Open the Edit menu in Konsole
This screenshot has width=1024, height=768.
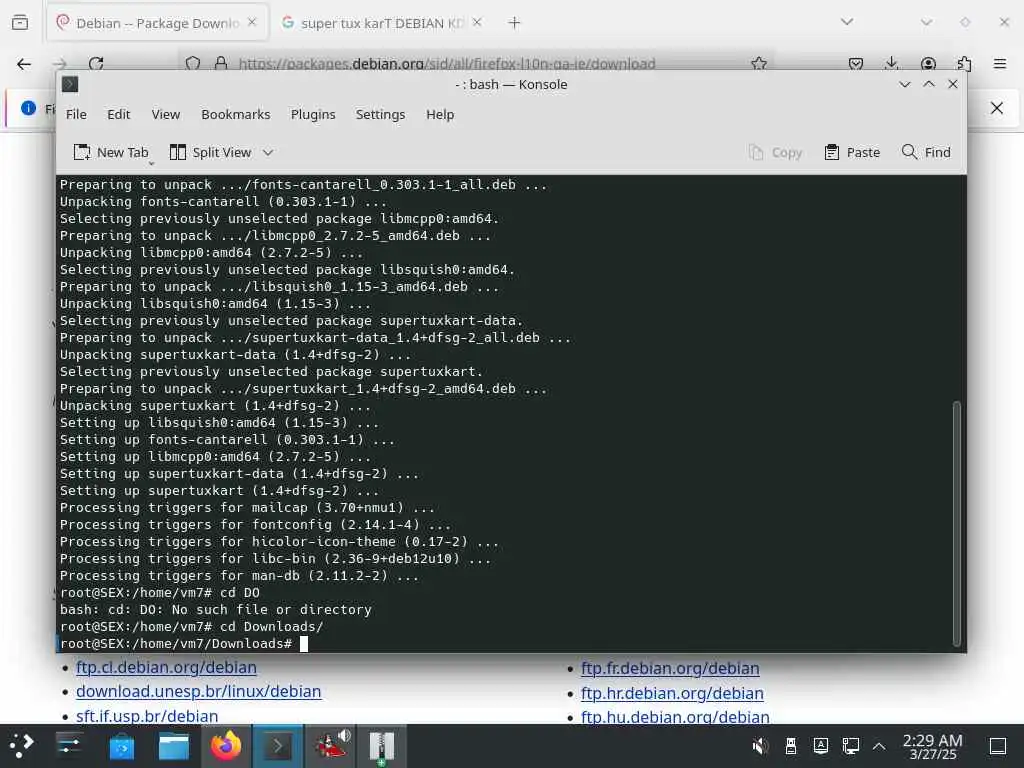[119, 114]
